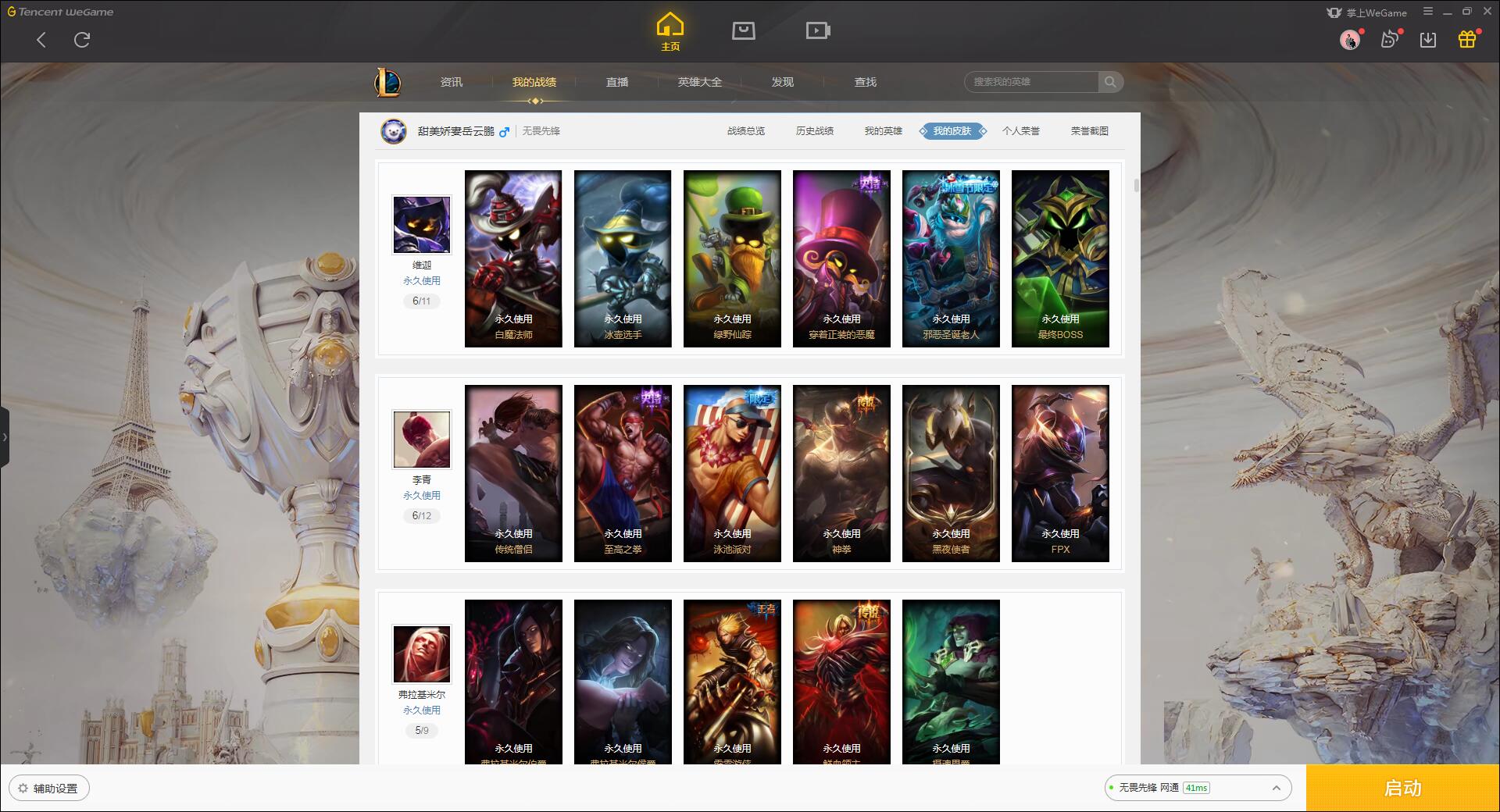The height and width of the screenshot is (812, 1500).
Task: Click the 维迦 champion portrait
Action: tap(422, 225)
